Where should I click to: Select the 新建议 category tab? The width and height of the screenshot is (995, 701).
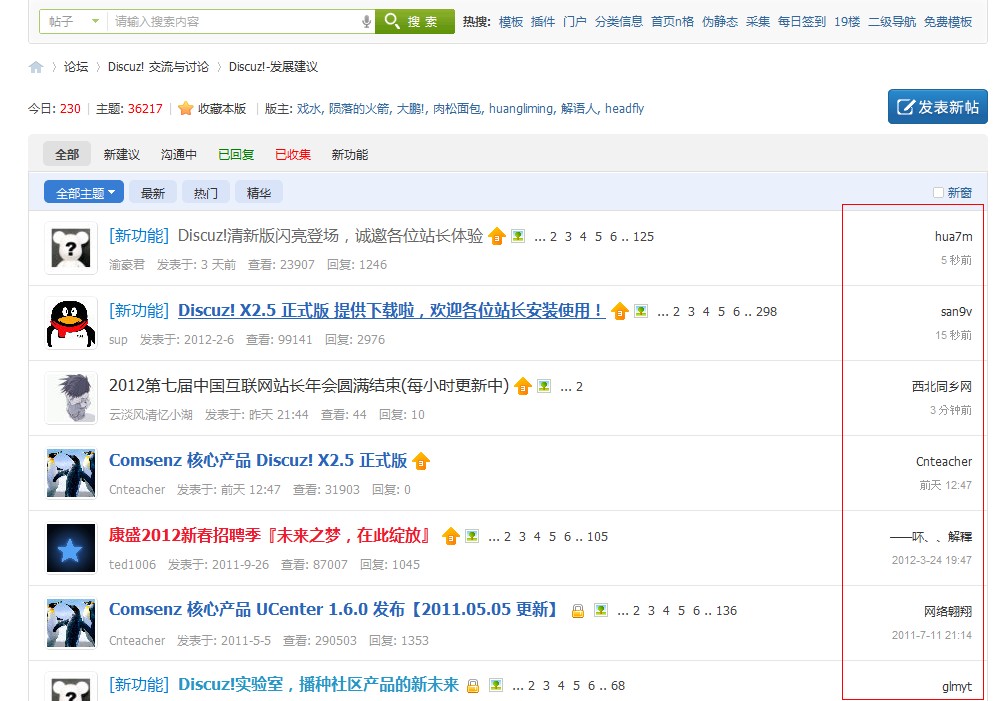click(121, 154)
